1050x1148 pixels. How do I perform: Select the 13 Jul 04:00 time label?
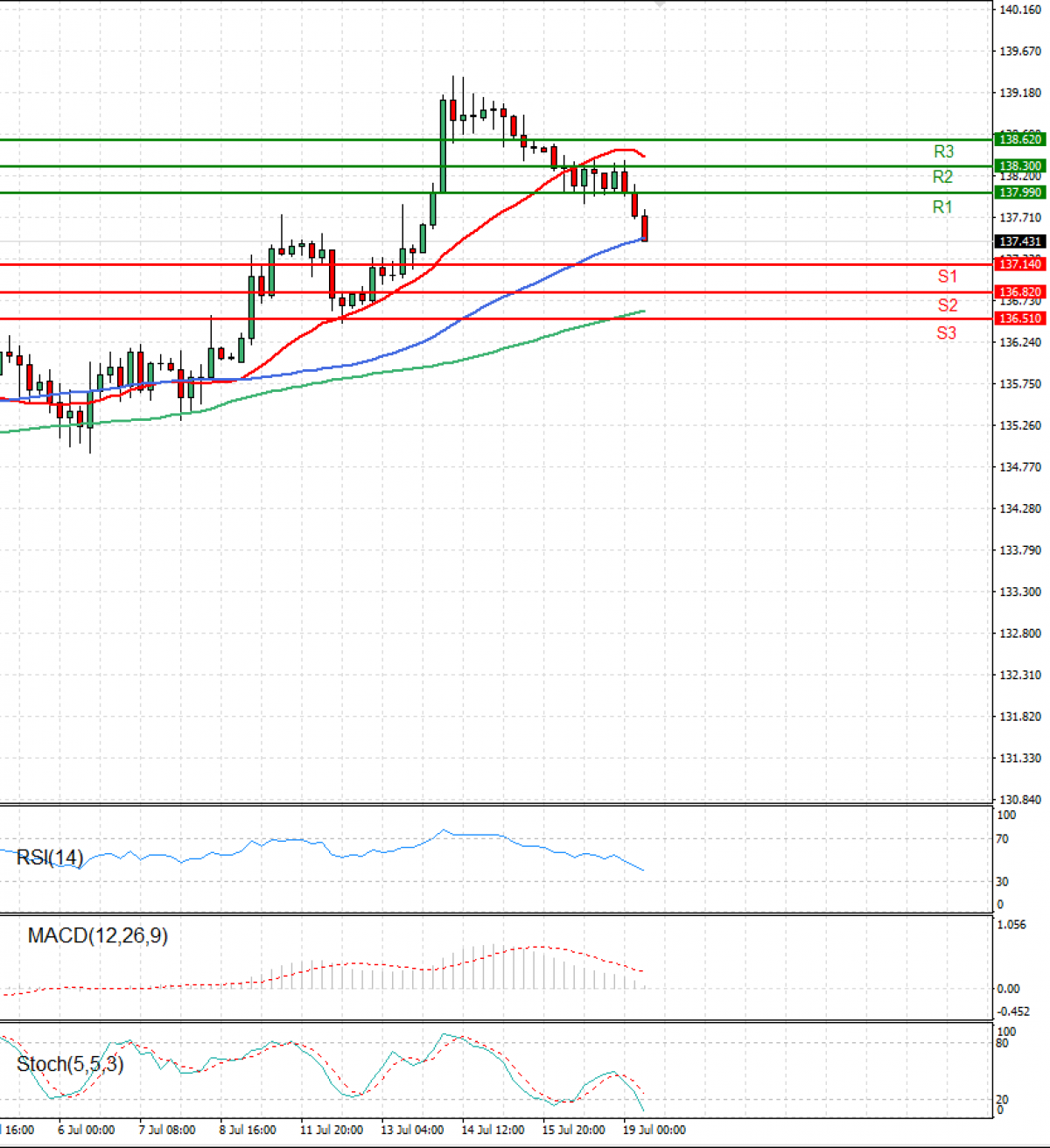point(412,1130)
